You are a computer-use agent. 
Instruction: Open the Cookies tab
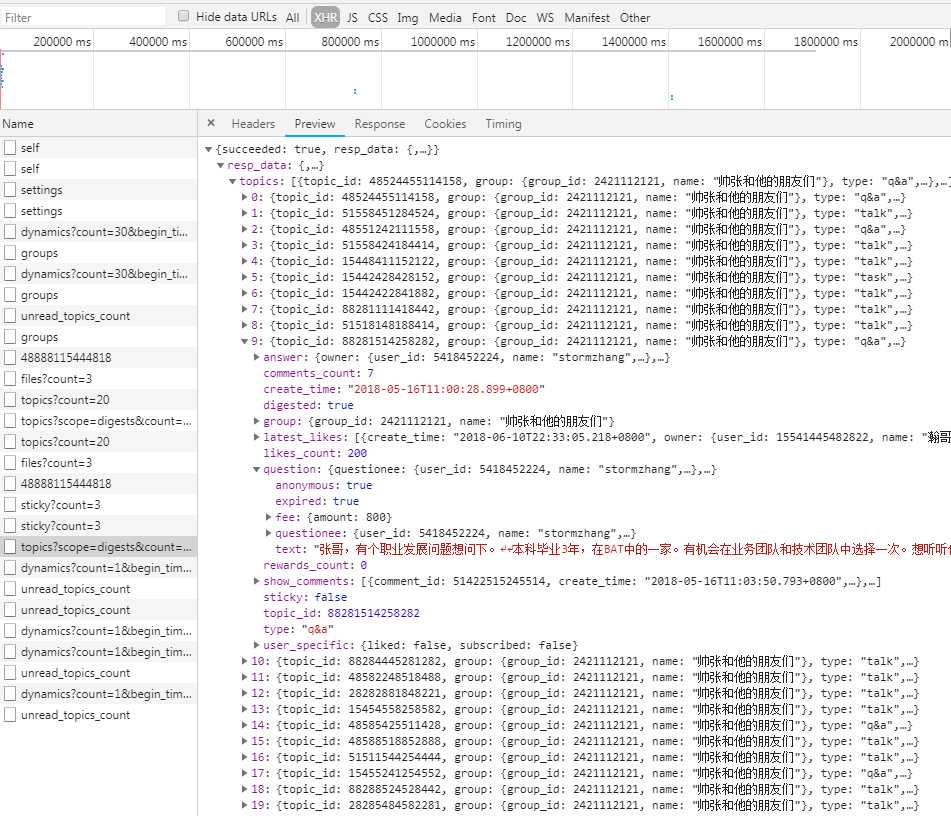click(x=445, y=124)
